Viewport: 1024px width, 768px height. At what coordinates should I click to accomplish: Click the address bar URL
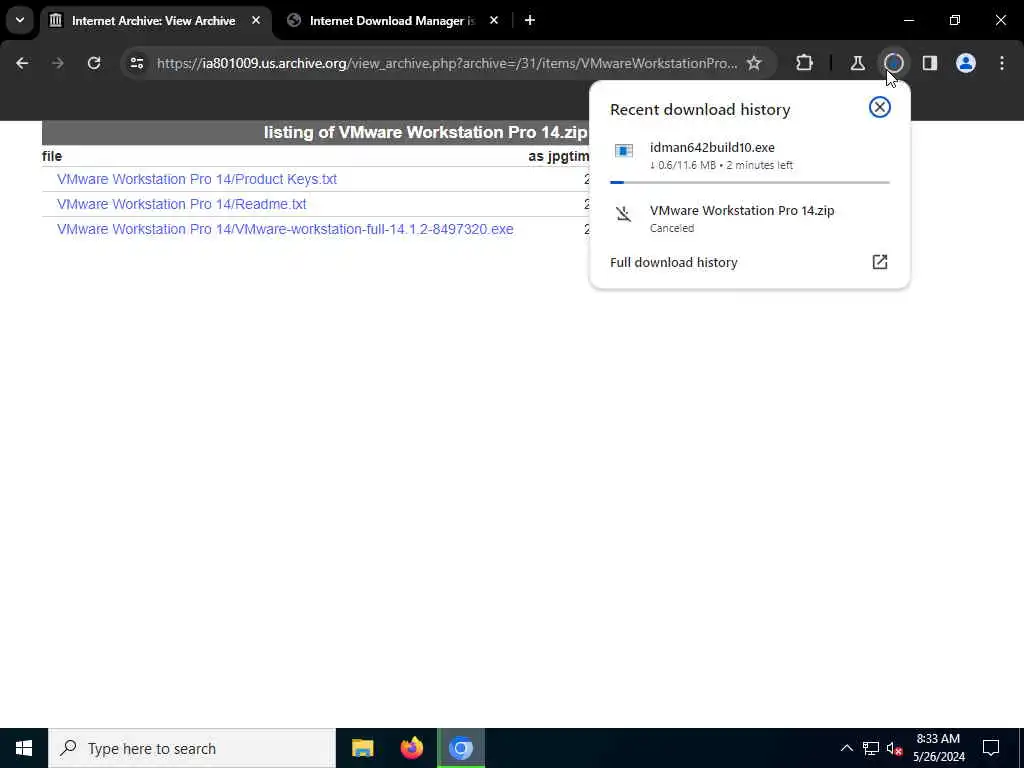pos(447,63)
